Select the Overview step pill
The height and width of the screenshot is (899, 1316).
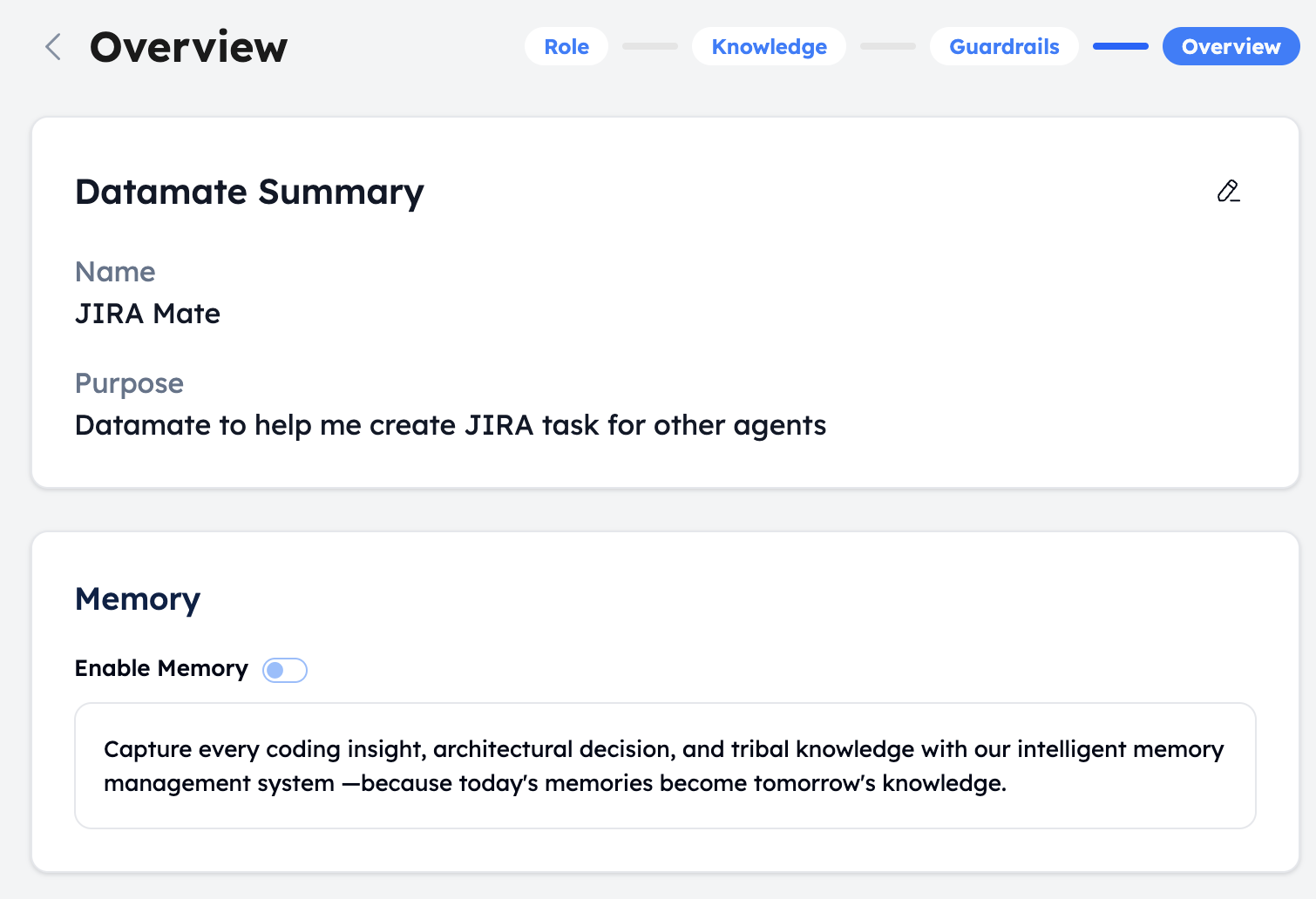(1231, 47)
